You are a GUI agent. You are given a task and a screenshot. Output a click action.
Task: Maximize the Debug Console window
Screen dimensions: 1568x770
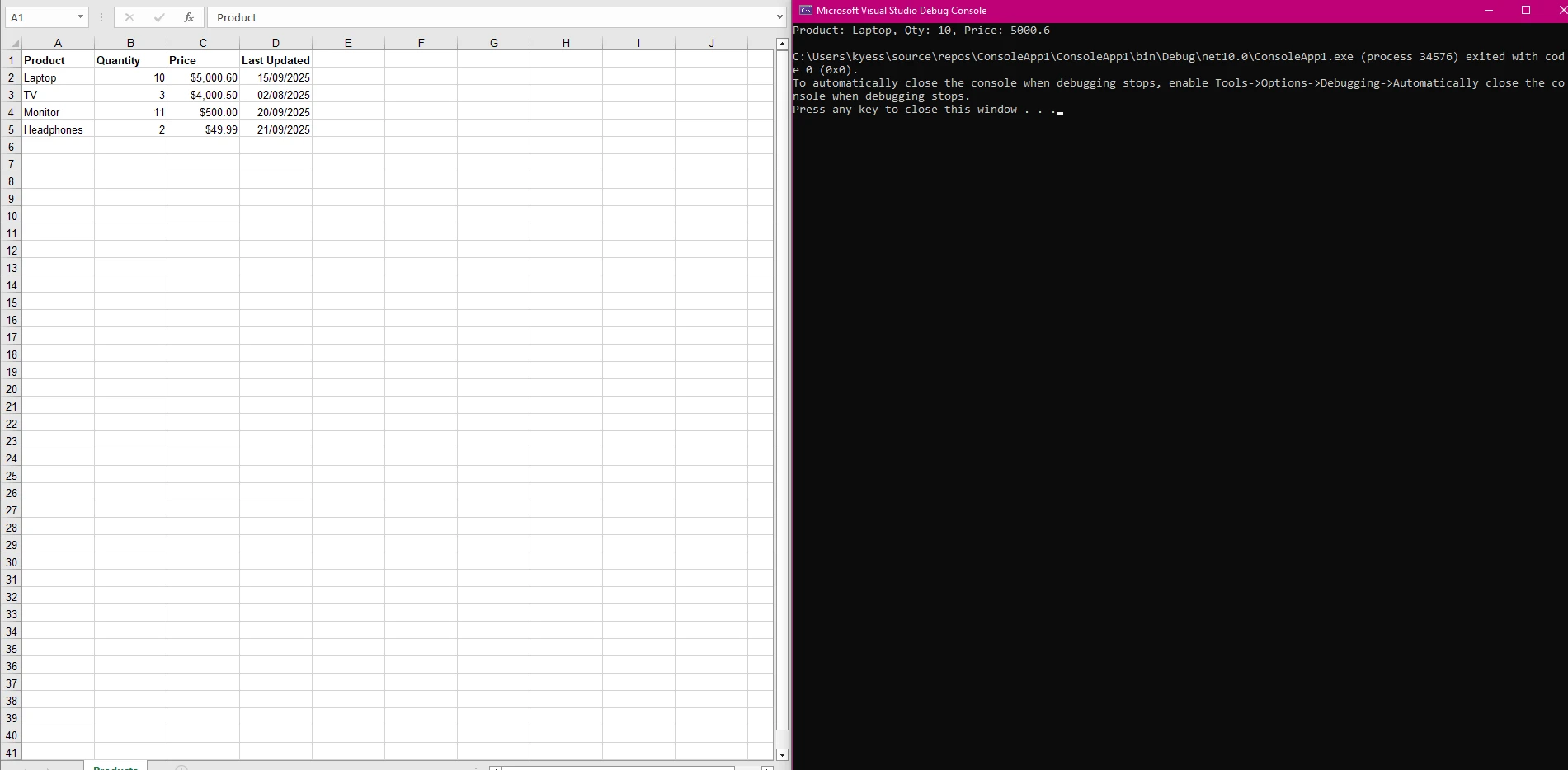click(1525, 11)
